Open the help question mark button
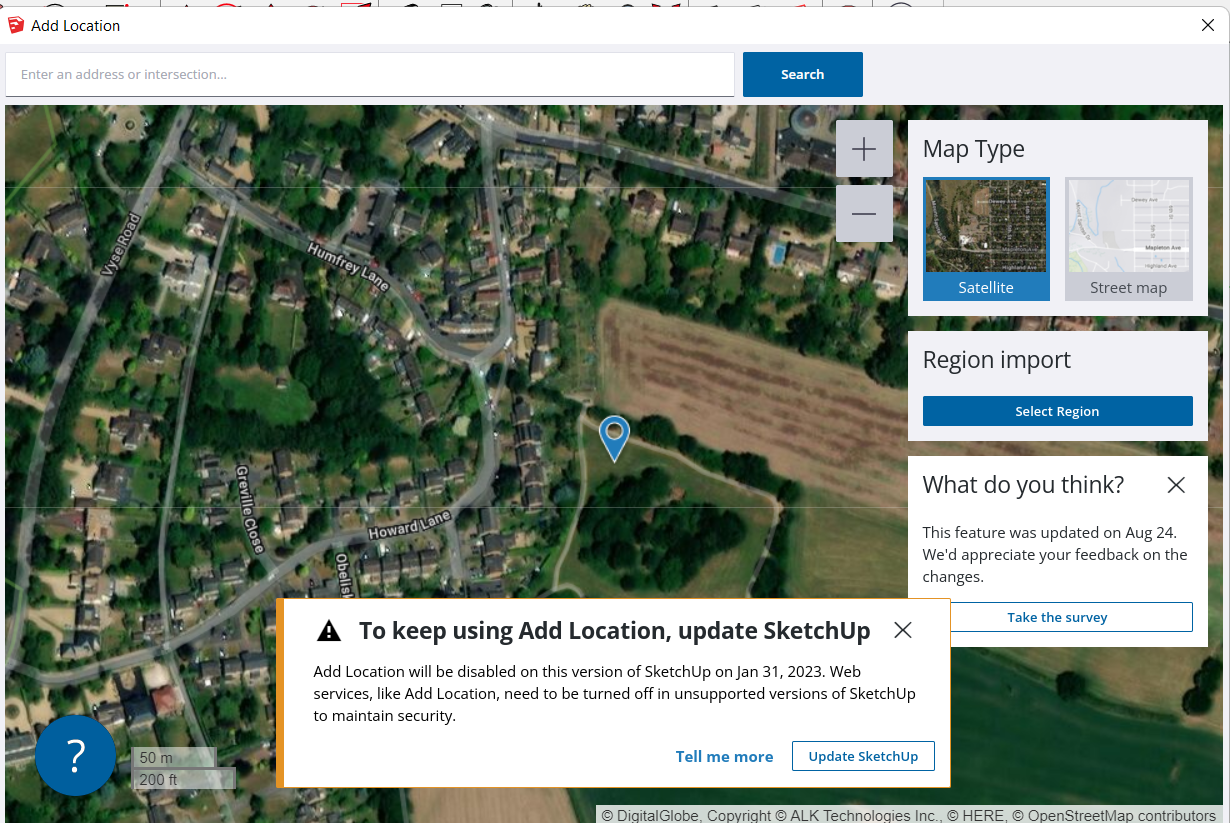The width and height of the screenshot is (1230, 823). coord(75,756)
